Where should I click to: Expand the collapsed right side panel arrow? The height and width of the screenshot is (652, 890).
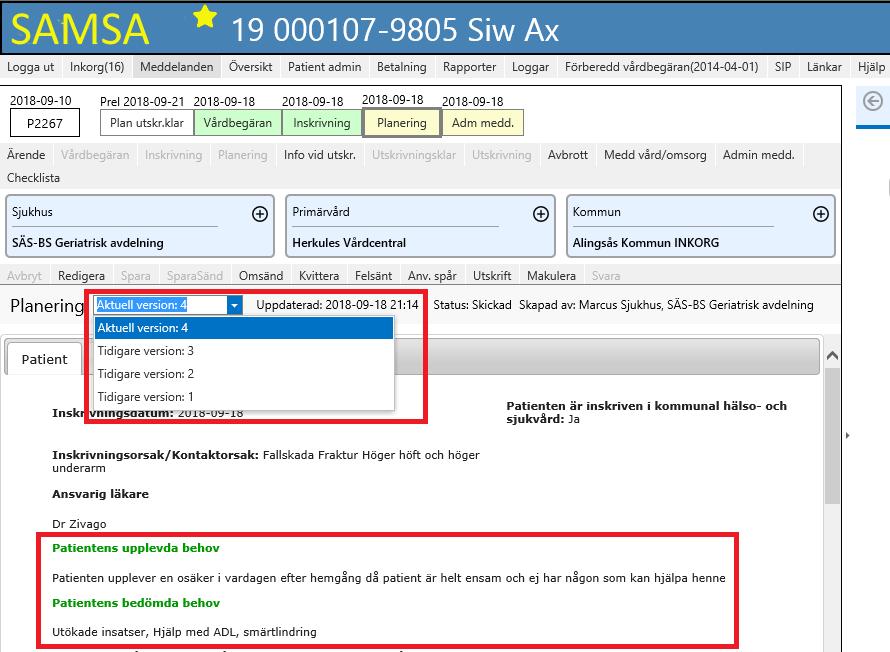(x=847, y=435)
